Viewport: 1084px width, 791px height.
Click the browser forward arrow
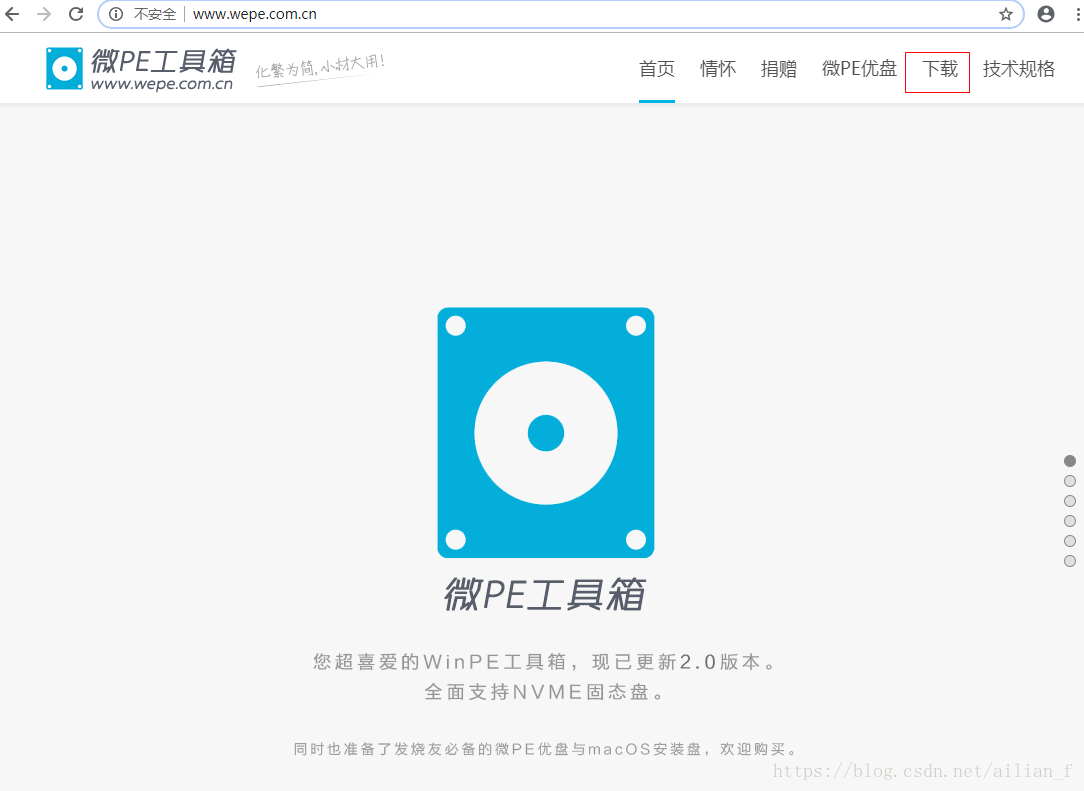(44, 14)
